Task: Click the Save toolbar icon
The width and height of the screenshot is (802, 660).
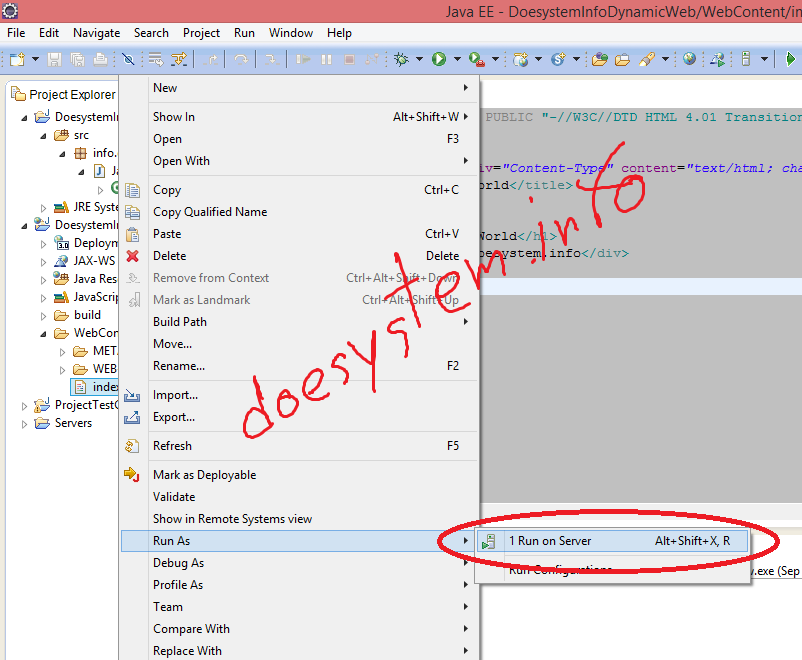Action: click(55, 59)
